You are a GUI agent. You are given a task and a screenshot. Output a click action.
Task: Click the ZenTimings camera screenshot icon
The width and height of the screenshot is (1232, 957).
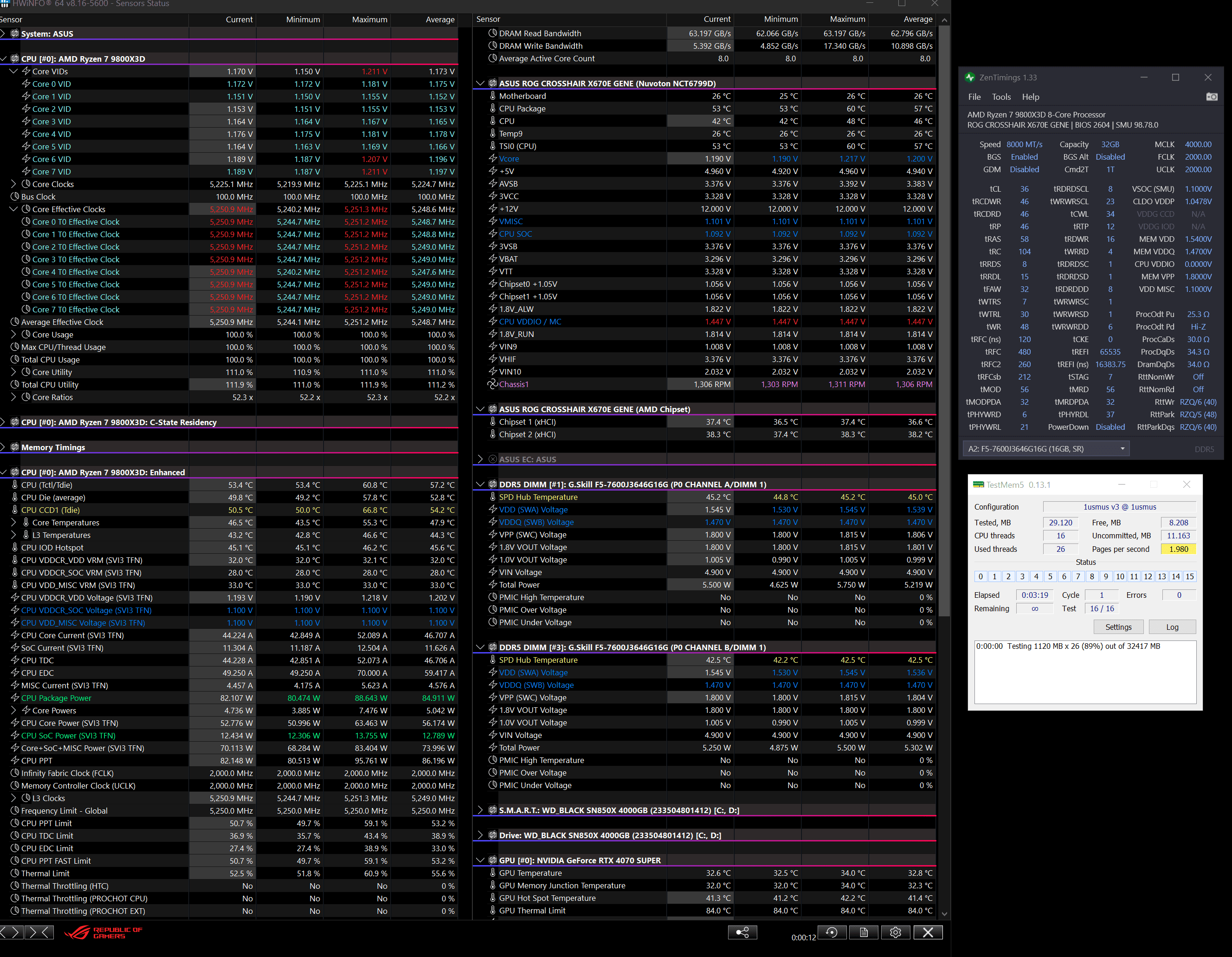[1212, 97]
